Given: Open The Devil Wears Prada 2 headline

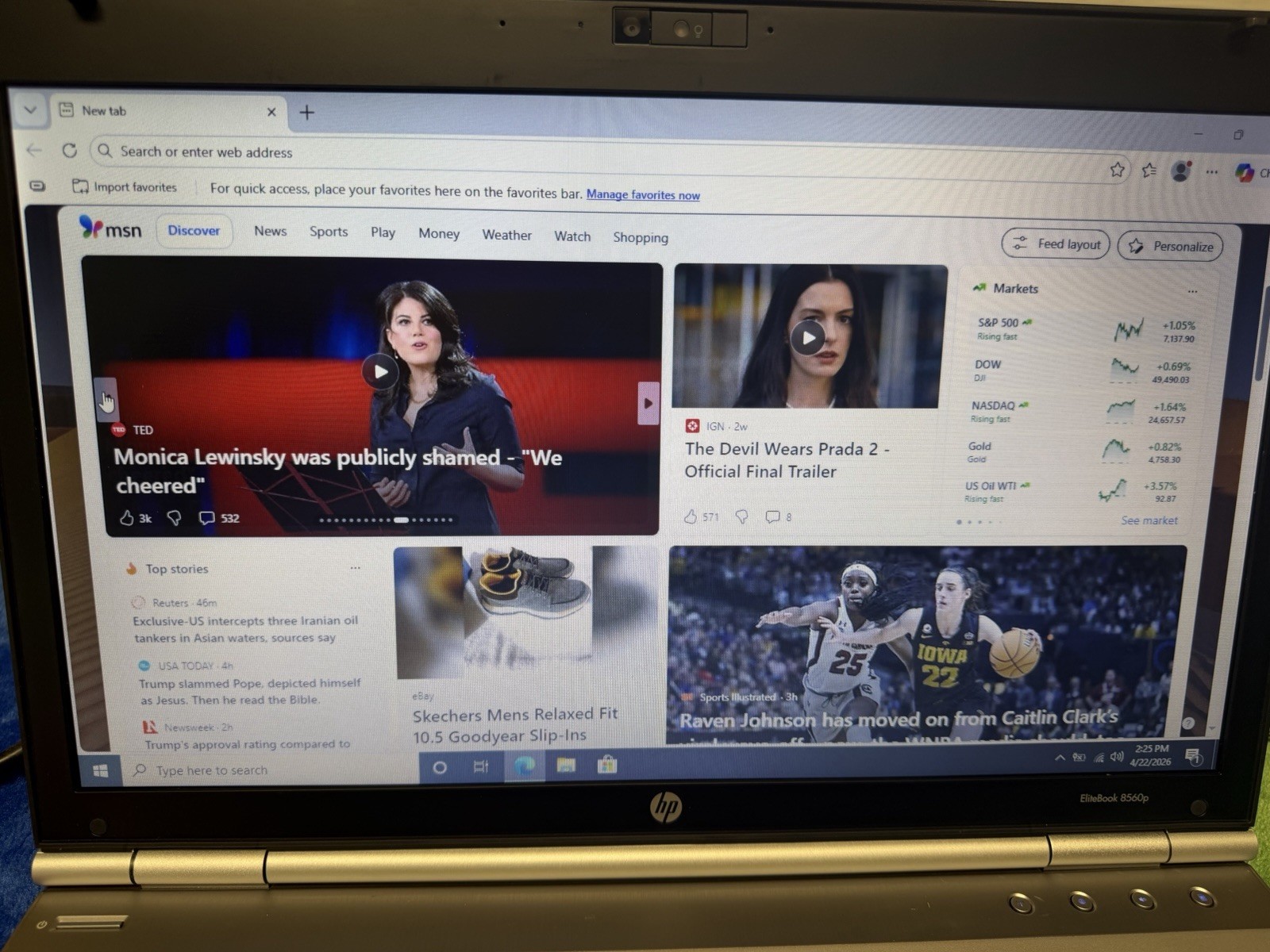Looking at the screenshot, I should [787, 460].
